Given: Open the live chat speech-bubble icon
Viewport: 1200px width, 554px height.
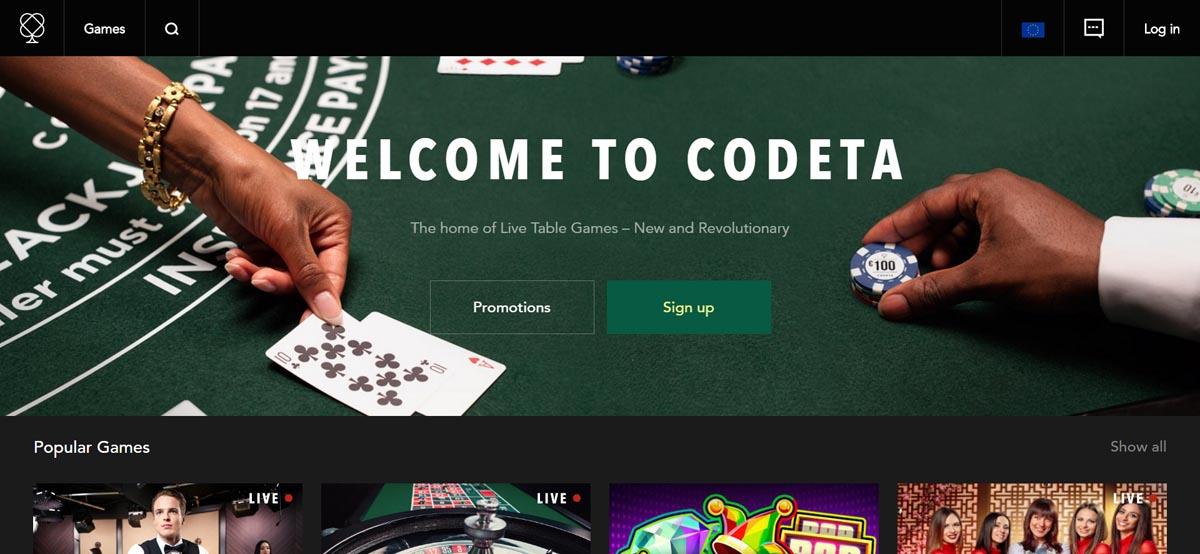Looking at the screenshot, I should pyautogui.click(x=1094, y=29).
